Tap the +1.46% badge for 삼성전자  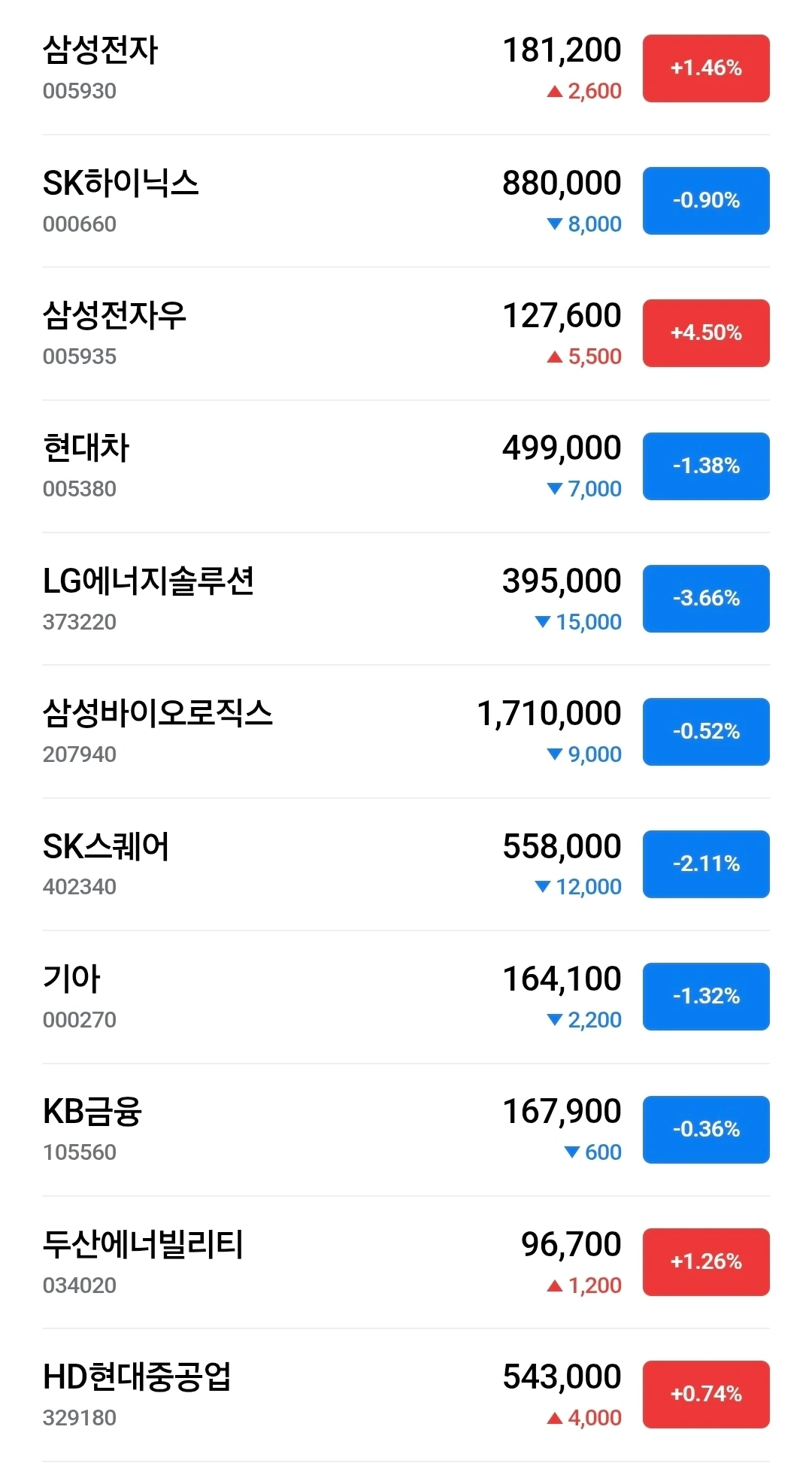coord(705,68)
